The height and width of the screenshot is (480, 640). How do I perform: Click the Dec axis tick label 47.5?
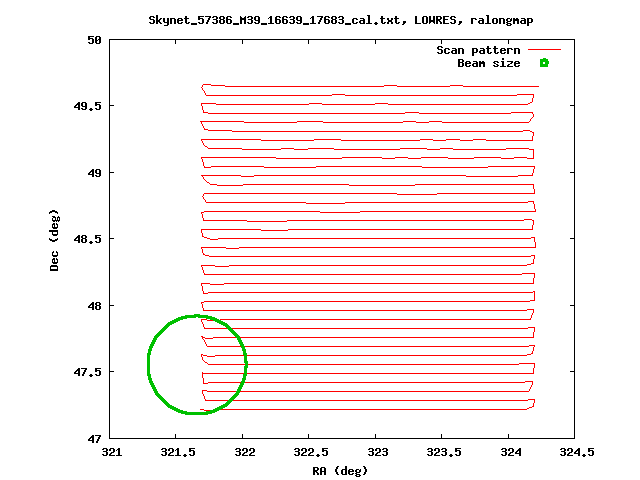pos(87,372)
